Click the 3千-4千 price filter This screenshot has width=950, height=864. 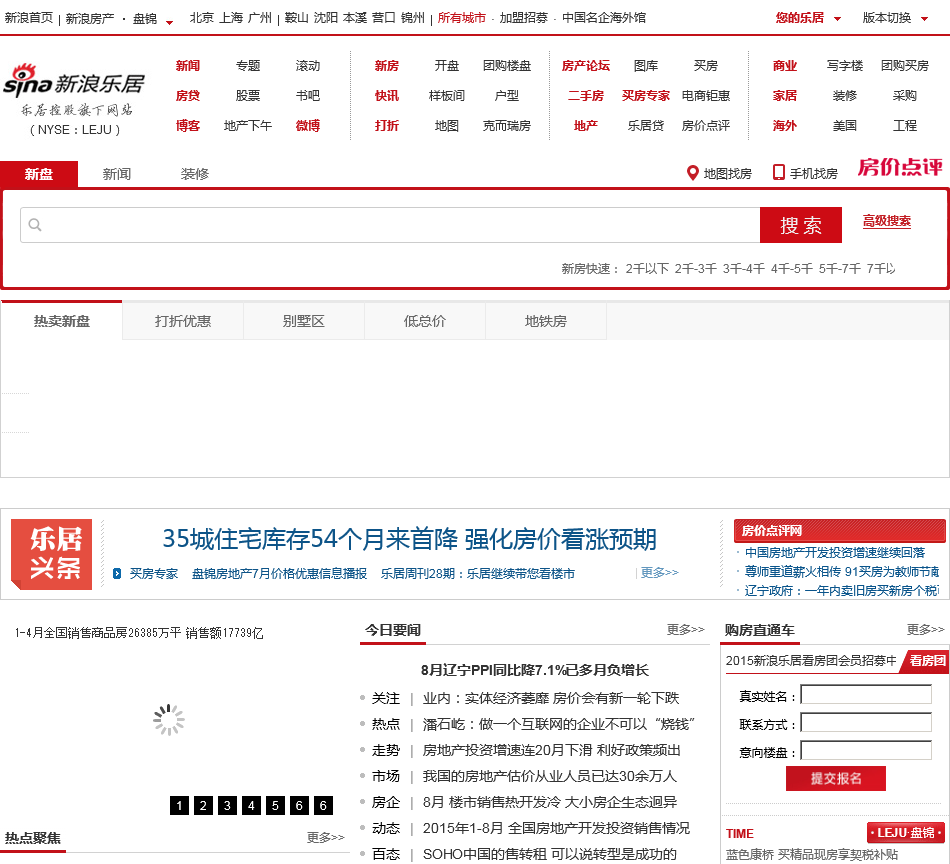(743, 268)
